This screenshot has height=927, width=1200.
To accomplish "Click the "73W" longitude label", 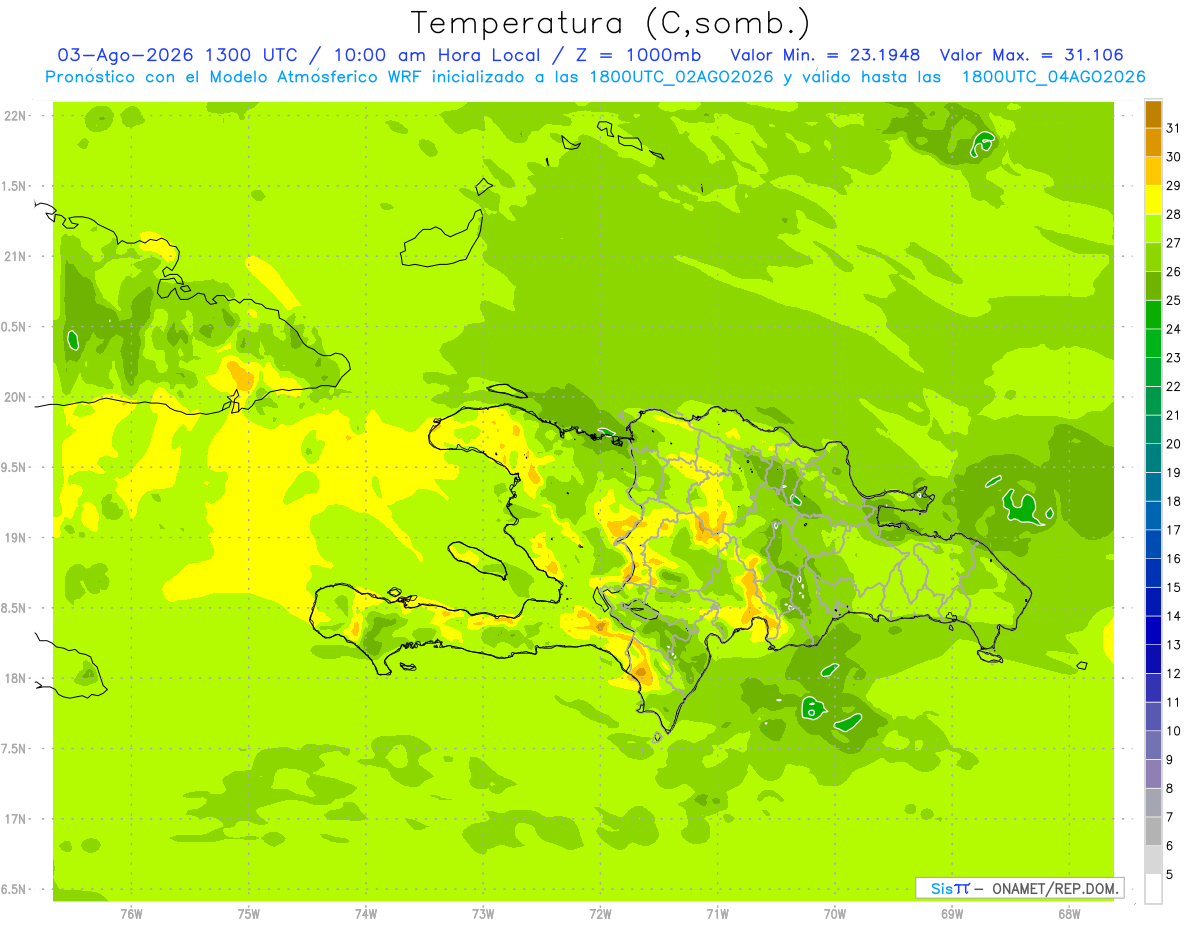I will click(483, 914).
